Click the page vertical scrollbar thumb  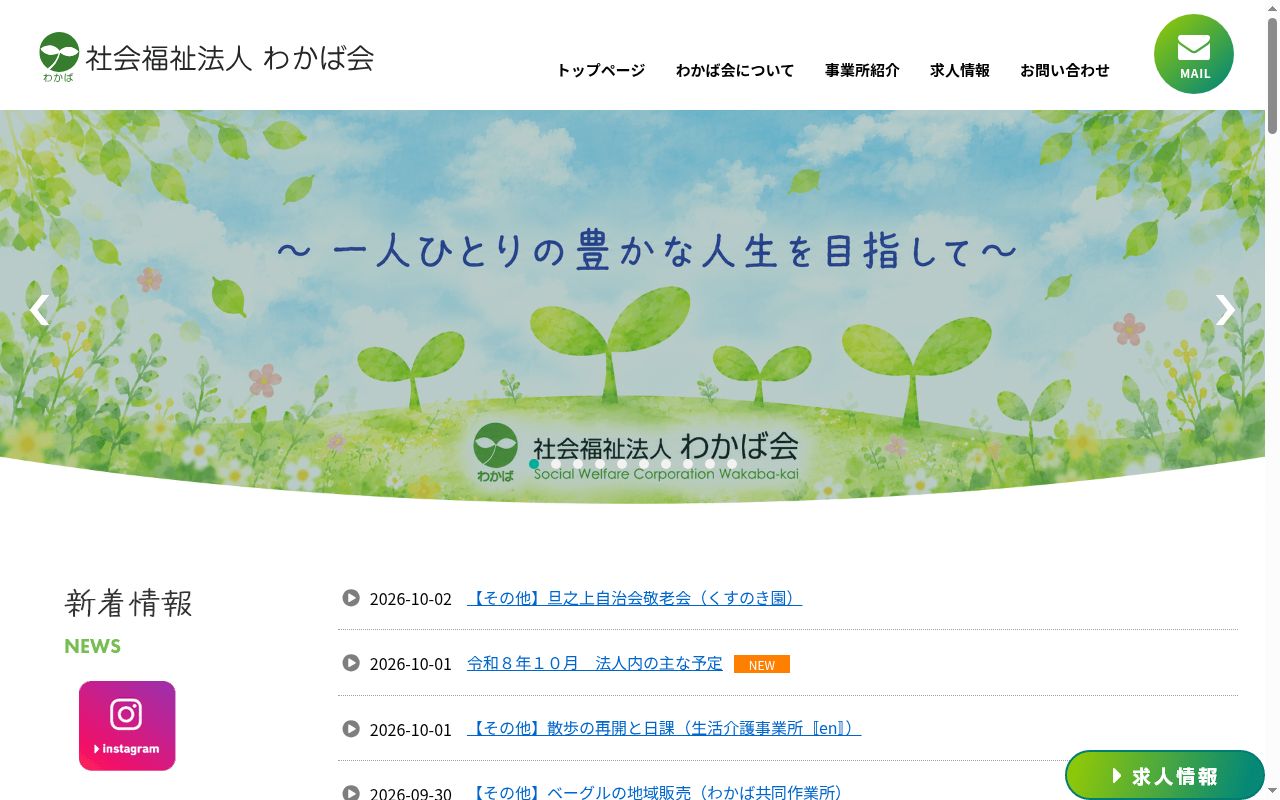[x=1272, y=74]
